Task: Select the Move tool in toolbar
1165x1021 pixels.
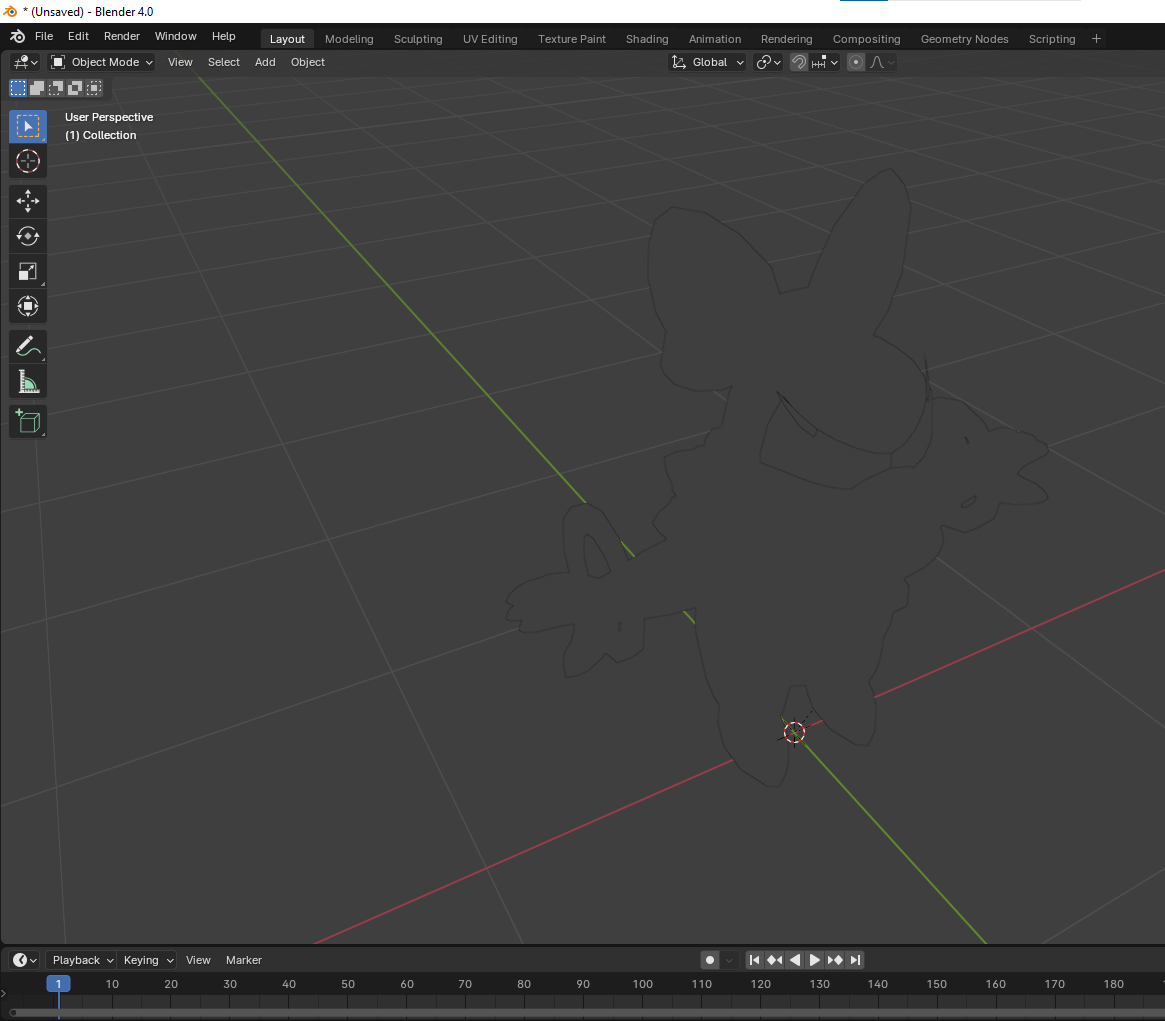Action: pyautogui.click(x=28, y=201)
